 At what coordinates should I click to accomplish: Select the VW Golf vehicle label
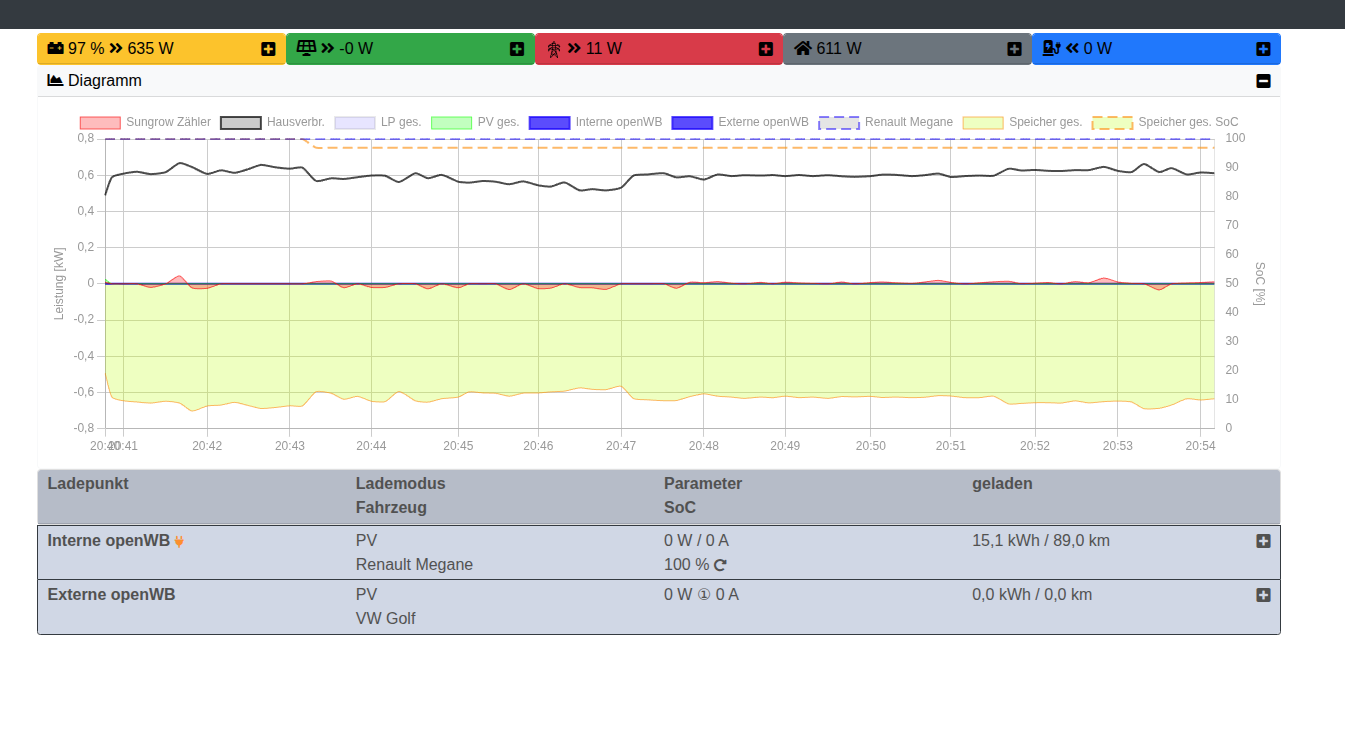point(385,618)
